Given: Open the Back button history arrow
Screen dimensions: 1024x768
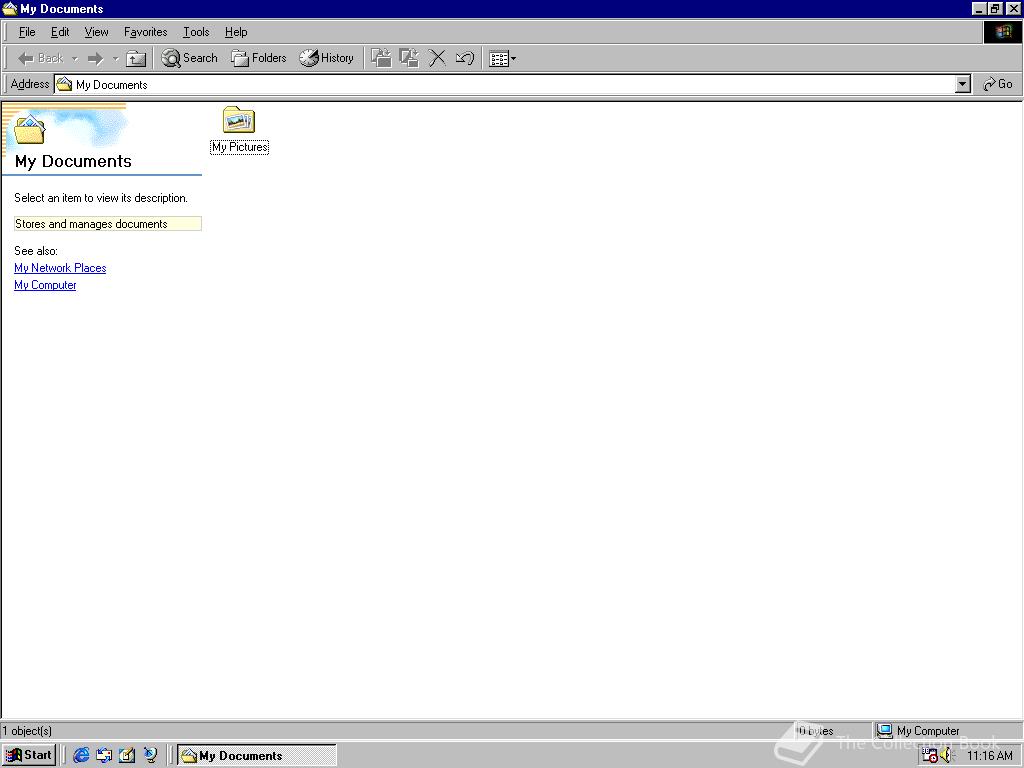Looking at the screenshot, I should tap(73, 58).
